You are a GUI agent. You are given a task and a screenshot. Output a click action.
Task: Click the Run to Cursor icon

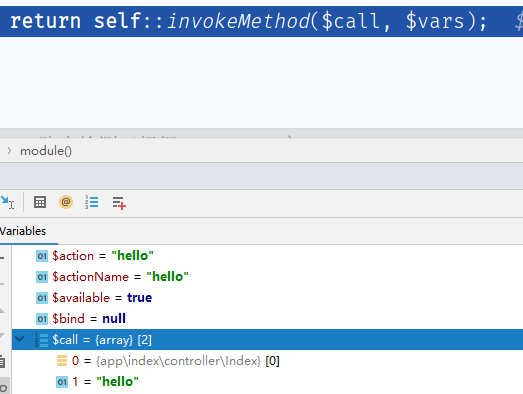coord(7,202)
